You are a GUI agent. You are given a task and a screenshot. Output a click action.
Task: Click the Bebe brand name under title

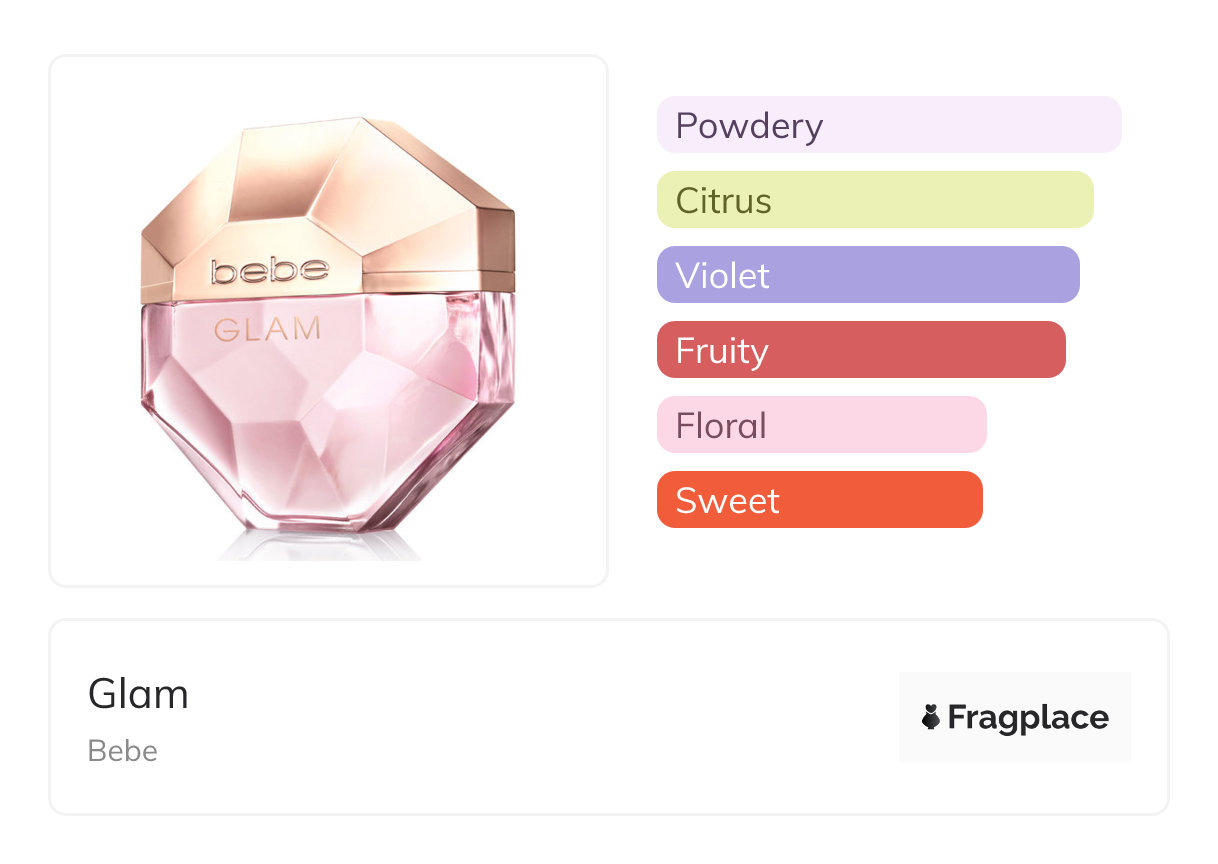(x=122, y=751)
